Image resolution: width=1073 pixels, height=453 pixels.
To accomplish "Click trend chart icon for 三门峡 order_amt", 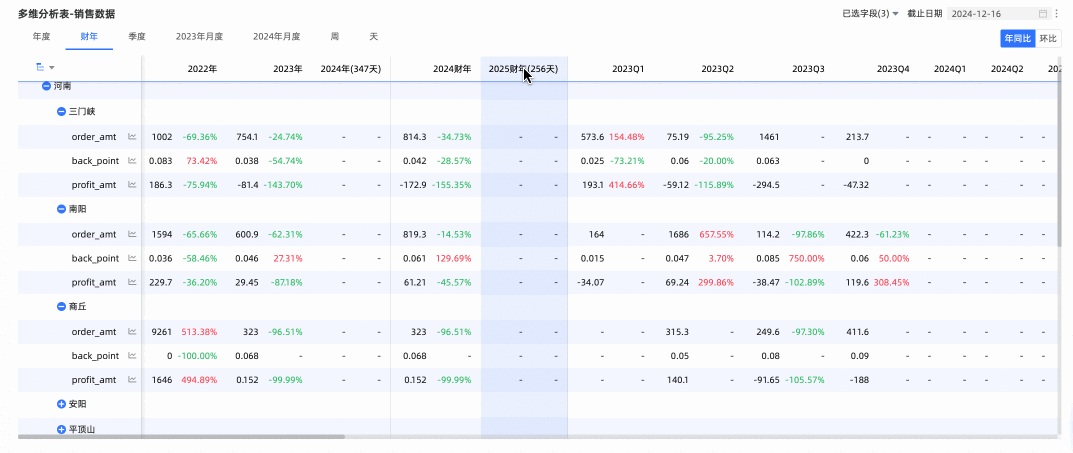I will pyautogui.click(x=132, y=137).
